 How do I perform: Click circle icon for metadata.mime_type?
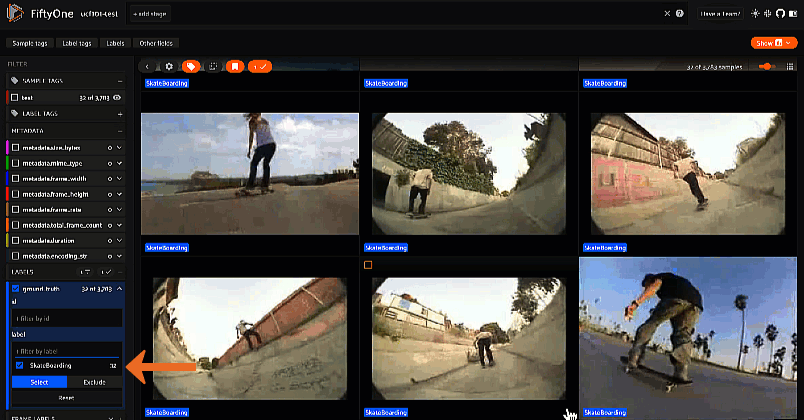click(x=110, y=164)
